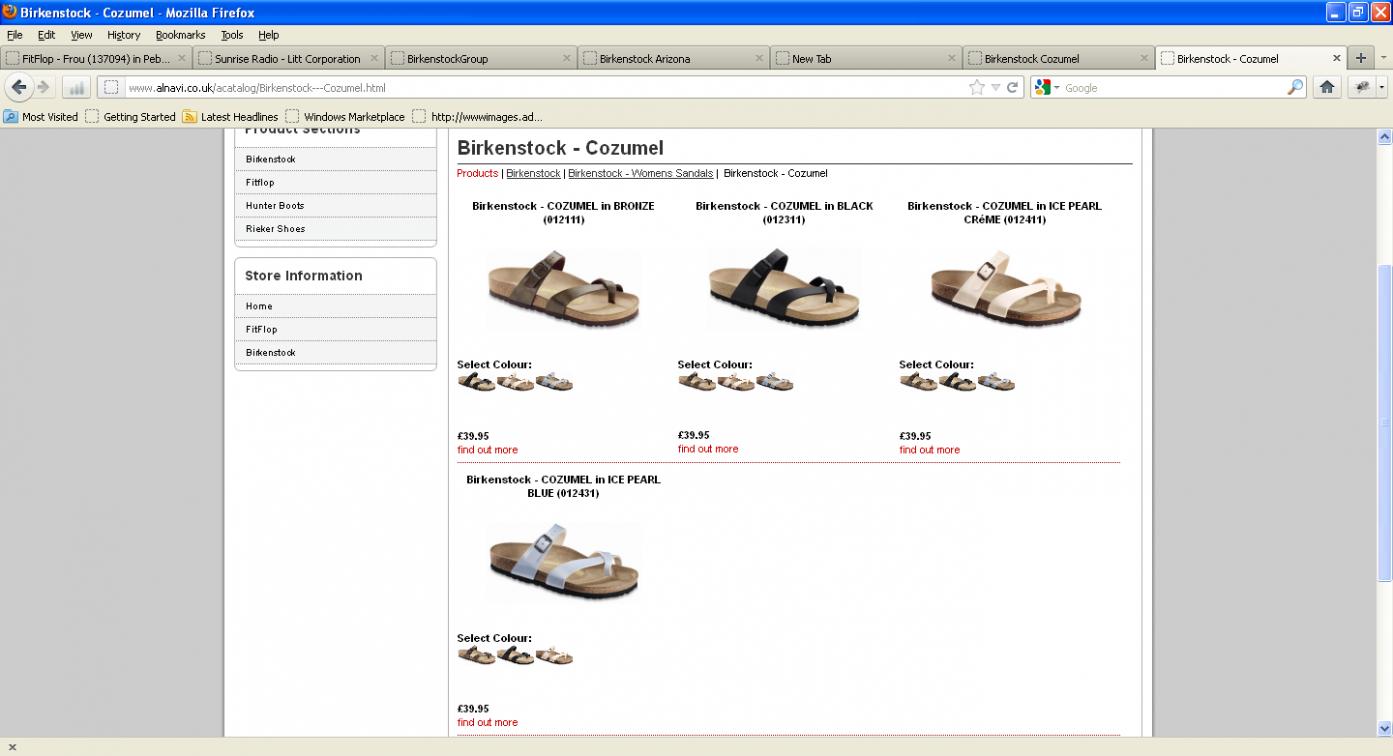Viewport: 1393px width, 756px height.
Task: Click the Cozumel Ice Pearl Blue sandal image
Action: [563, 563]
